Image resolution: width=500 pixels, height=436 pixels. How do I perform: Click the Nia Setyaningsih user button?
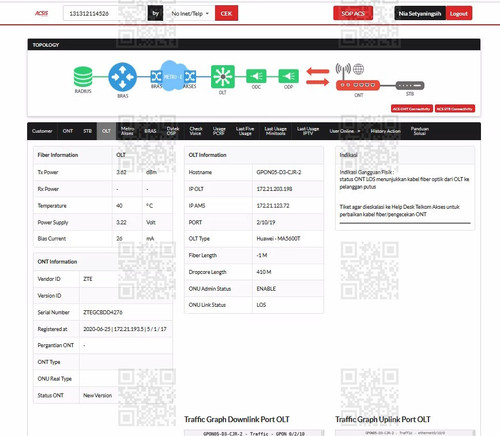click(x=420, y=13)
